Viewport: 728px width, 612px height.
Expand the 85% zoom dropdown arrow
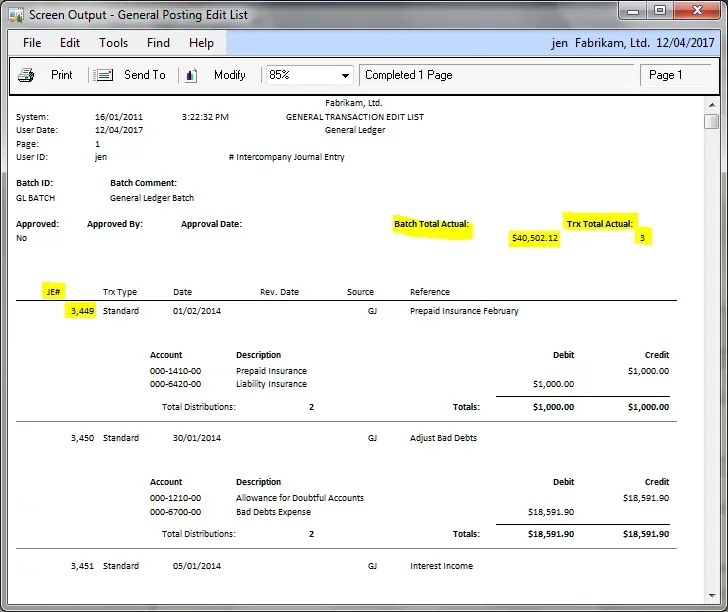346,76
